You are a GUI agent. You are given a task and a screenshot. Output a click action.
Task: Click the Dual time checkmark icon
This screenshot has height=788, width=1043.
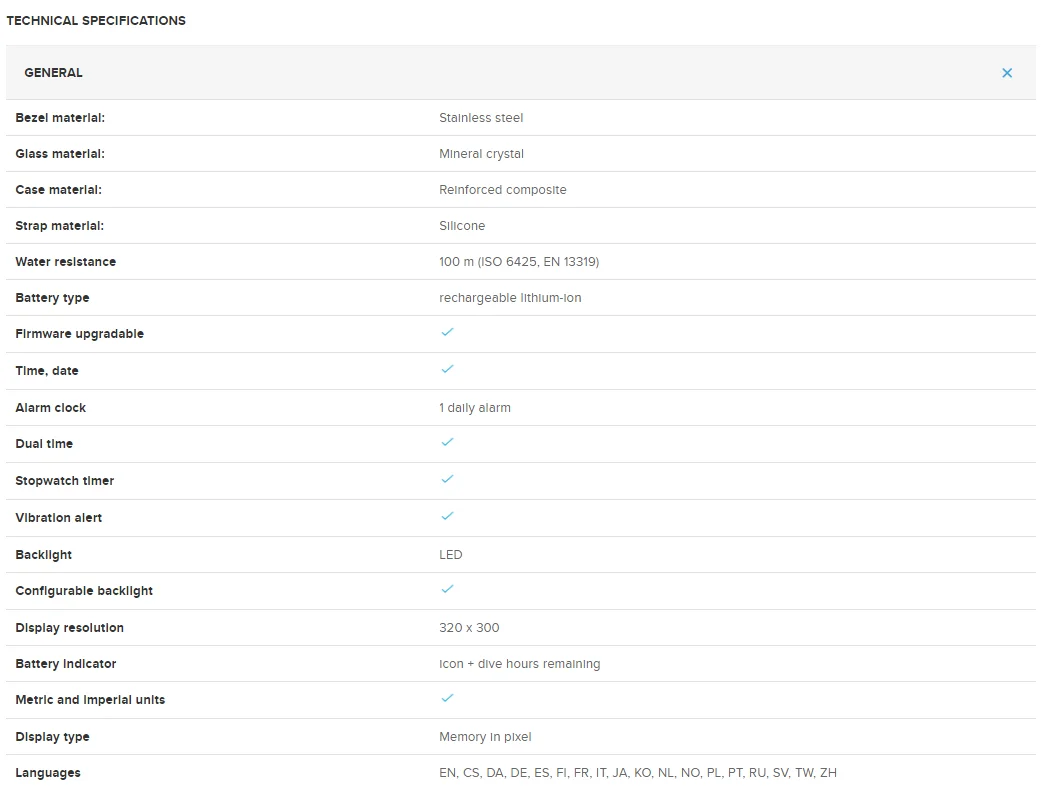pos(447,442)
